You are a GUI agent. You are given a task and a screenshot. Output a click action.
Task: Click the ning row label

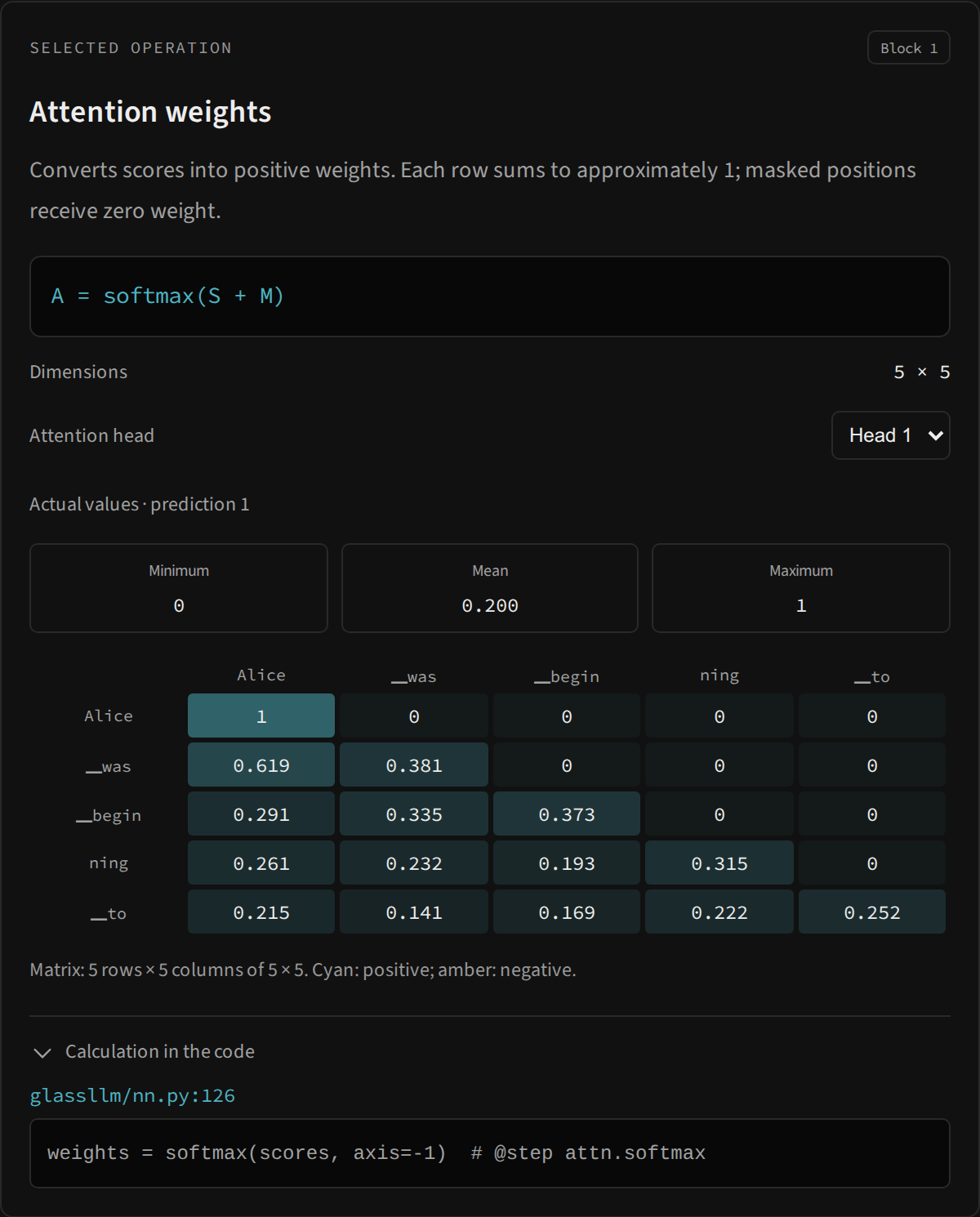tap(109, 863)
